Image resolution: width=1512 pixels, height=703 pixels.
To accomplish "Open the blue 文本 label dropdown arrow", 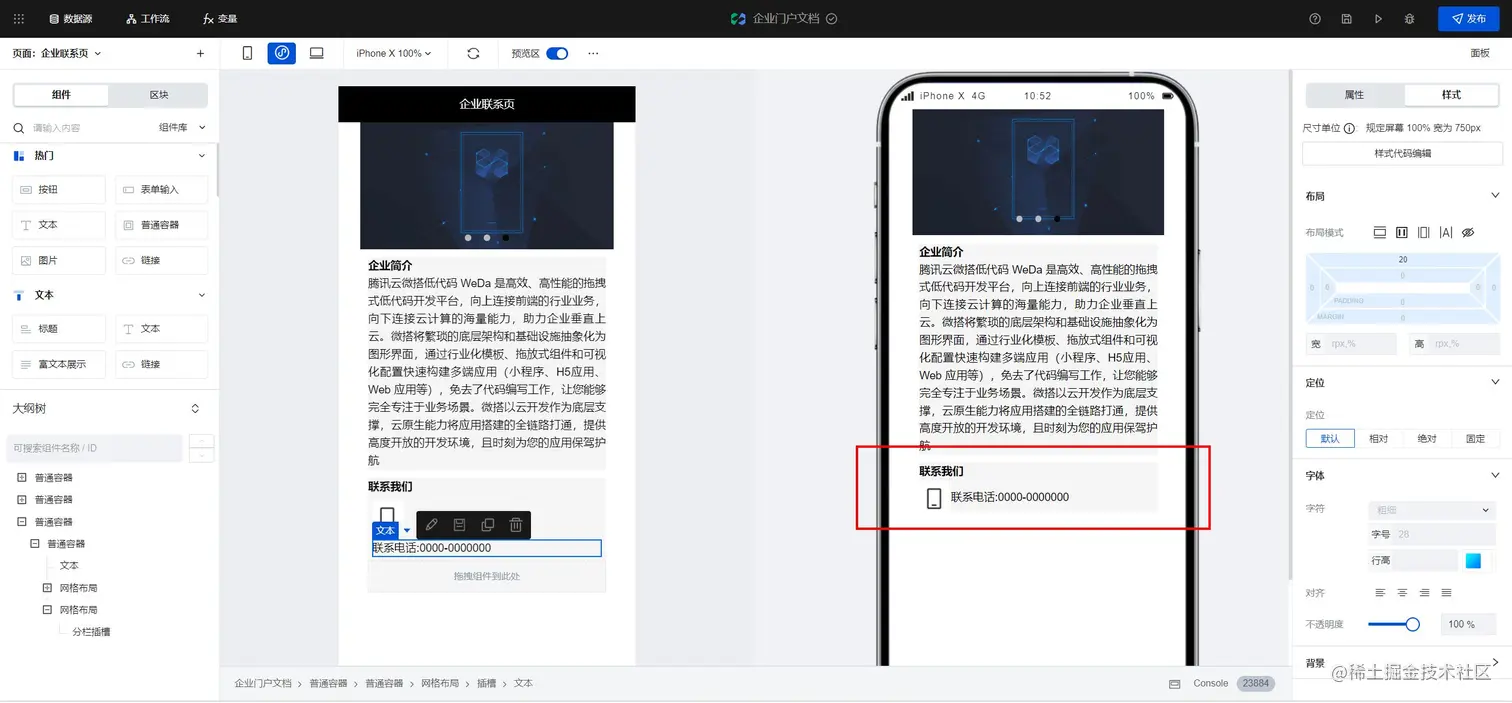I will tap(407, 531).
